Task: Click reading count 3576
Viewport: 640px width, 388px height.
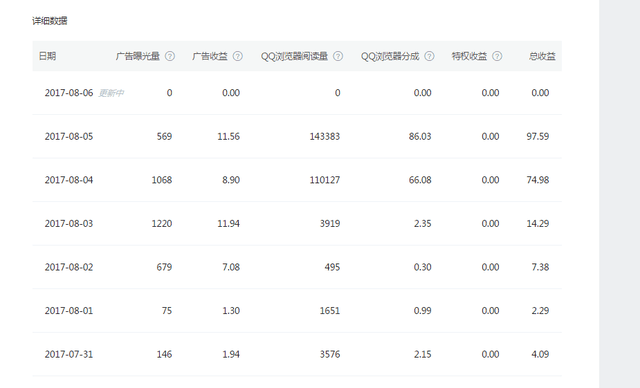Action: coord(330,354)
